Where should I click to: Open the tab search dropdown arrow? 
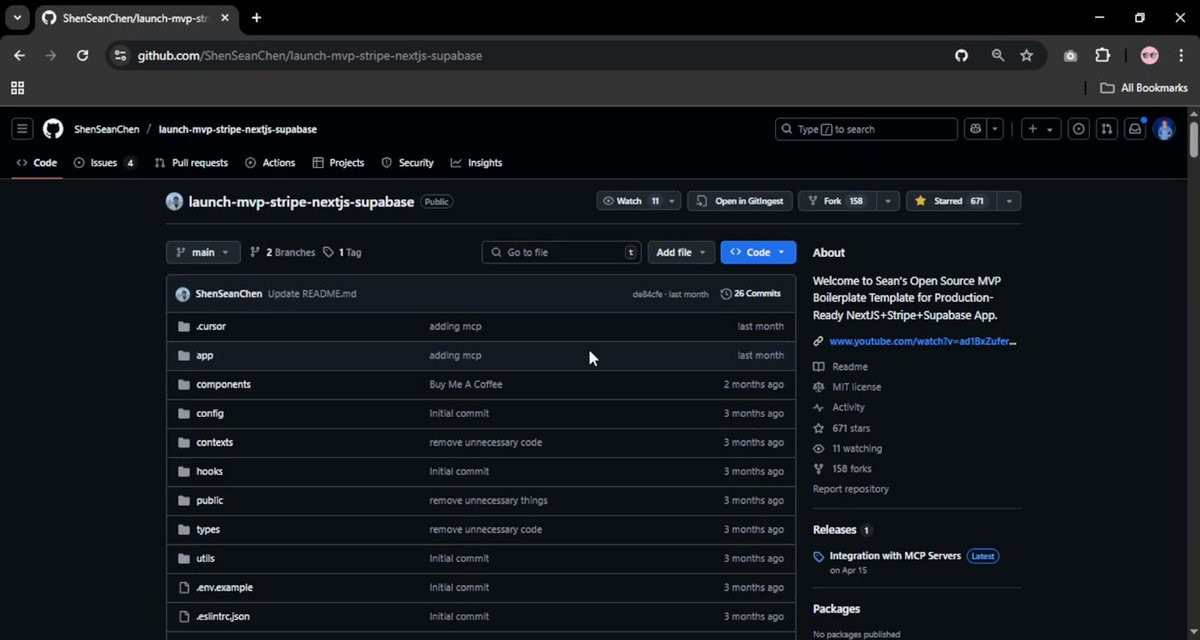pyautogui.click(x=18, y=18)
